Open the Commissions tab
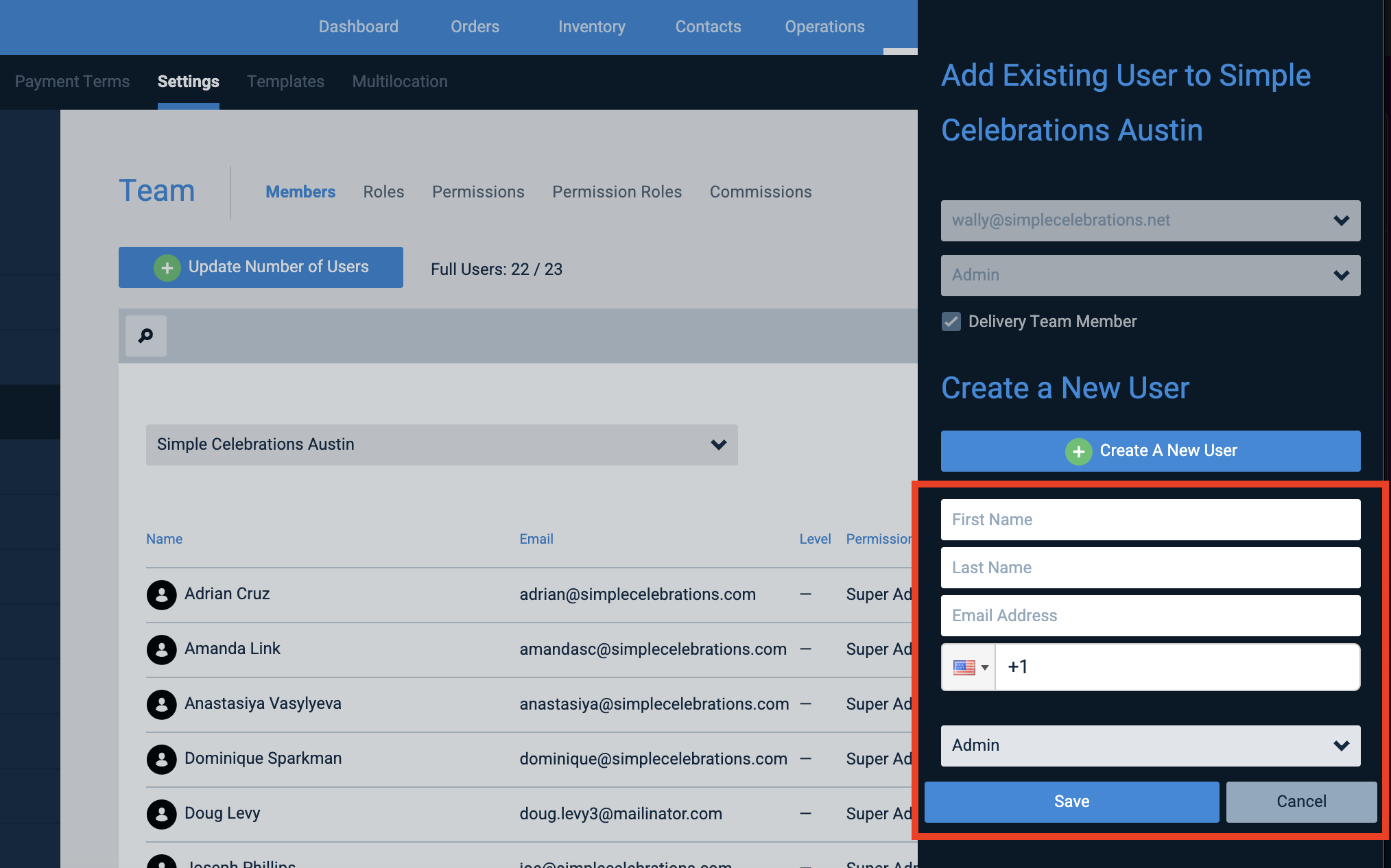The height and width of the screenshot is (868, 1391). (x=761, y=192)
